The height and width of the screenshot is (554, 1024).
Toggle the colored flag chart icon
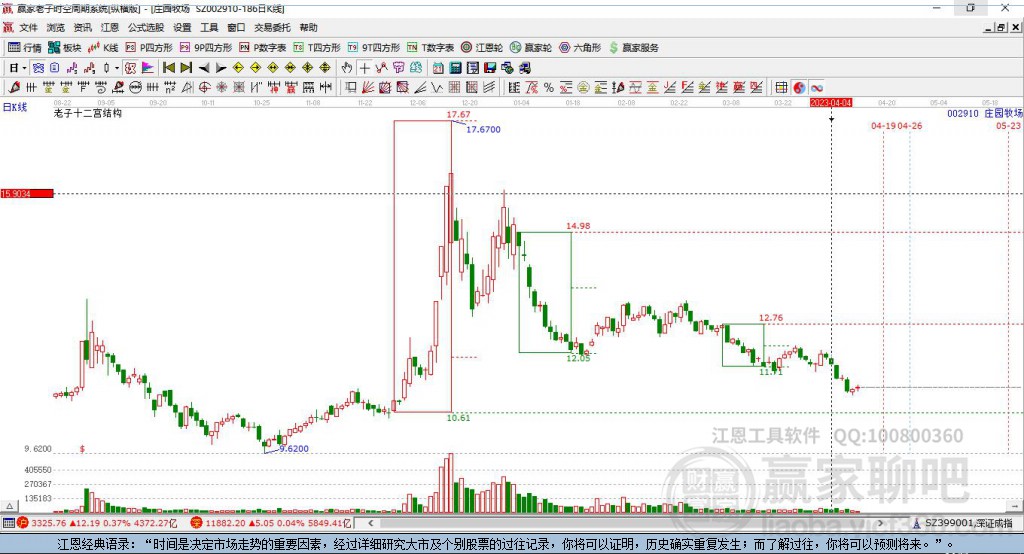148,68
